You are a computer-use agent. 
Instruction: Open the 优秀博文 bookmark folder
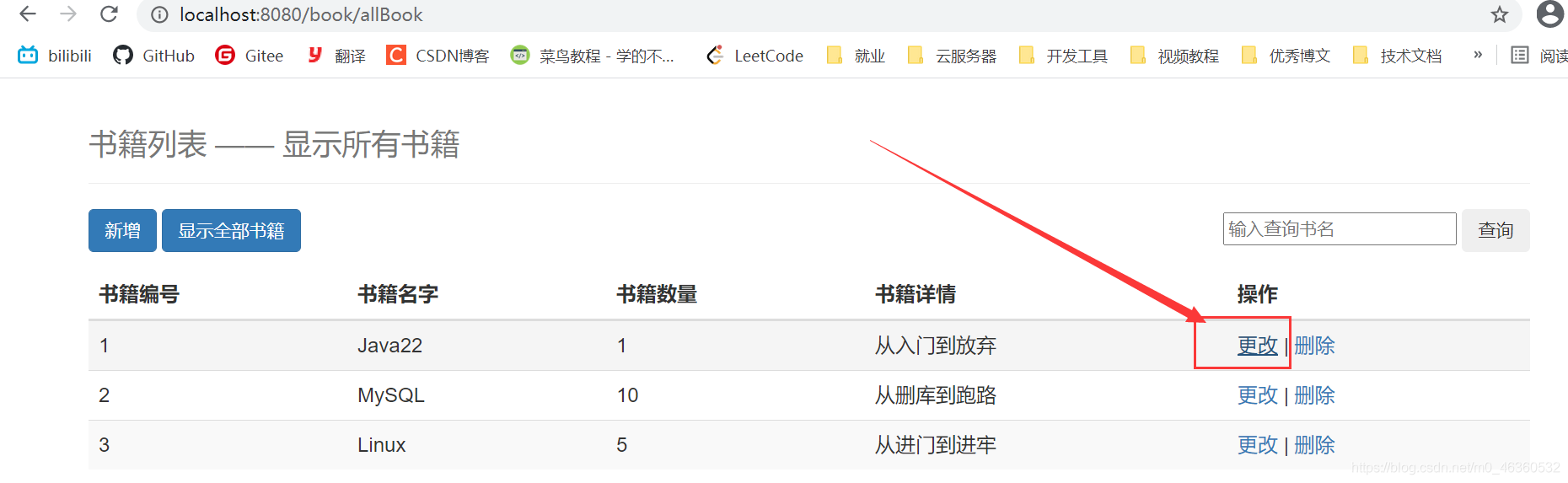pos(1286,56)
